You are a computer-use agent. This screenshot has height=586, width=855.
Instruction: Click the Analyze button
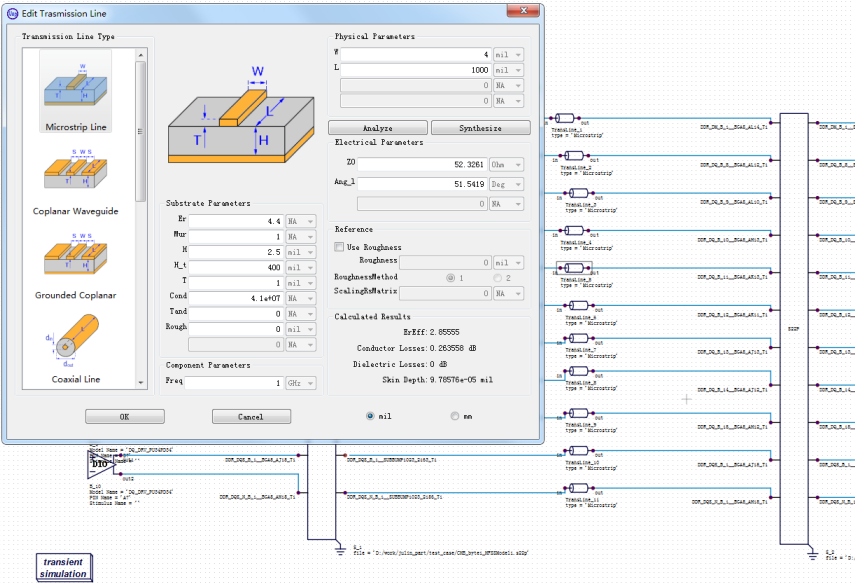pos(378,128)
